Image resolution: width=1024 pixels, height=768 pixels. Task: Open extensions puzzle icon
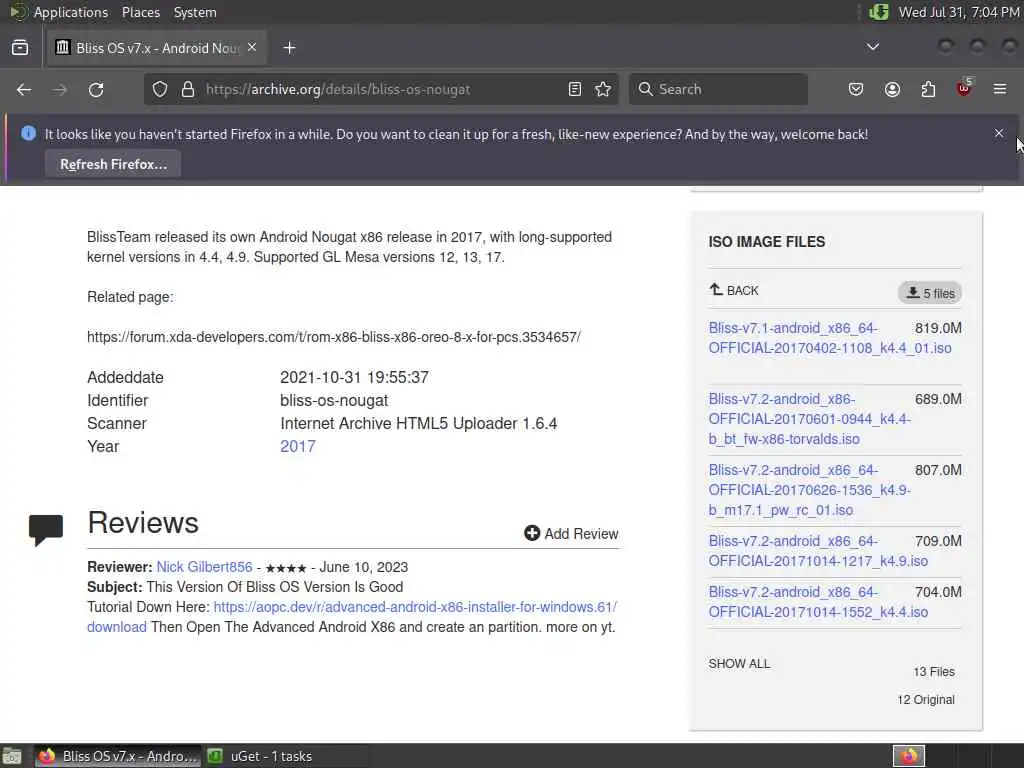[x=928, y=89]
